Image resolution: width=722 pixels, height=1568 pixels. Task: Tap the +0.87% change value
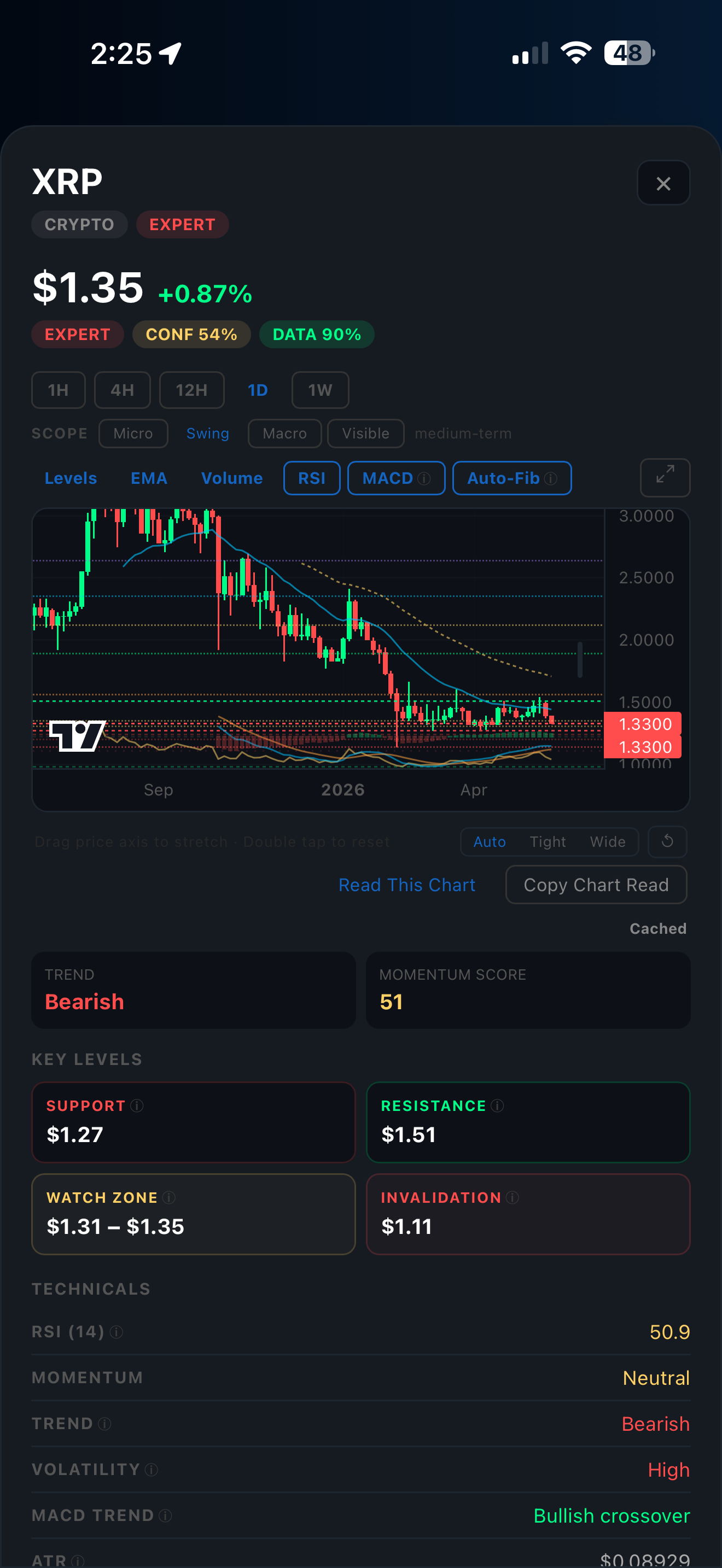[205, 294]
